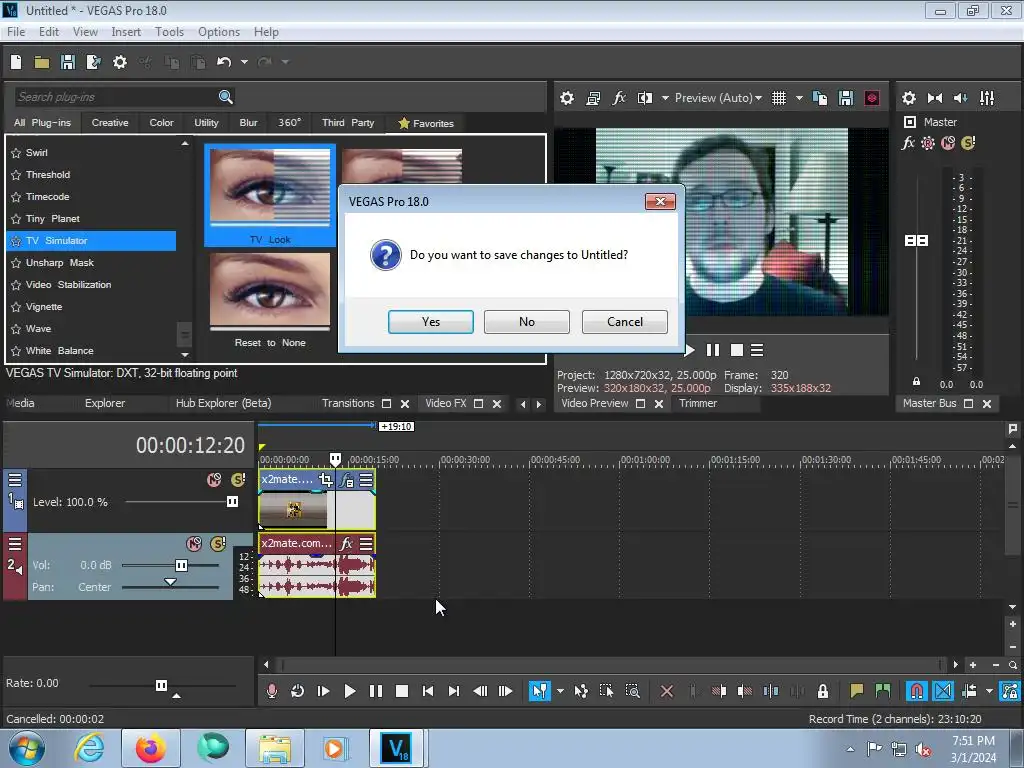The image size is (1024, 768).
Task: Open project properties gear in main toolbar
Action: [x=120, y=62]
